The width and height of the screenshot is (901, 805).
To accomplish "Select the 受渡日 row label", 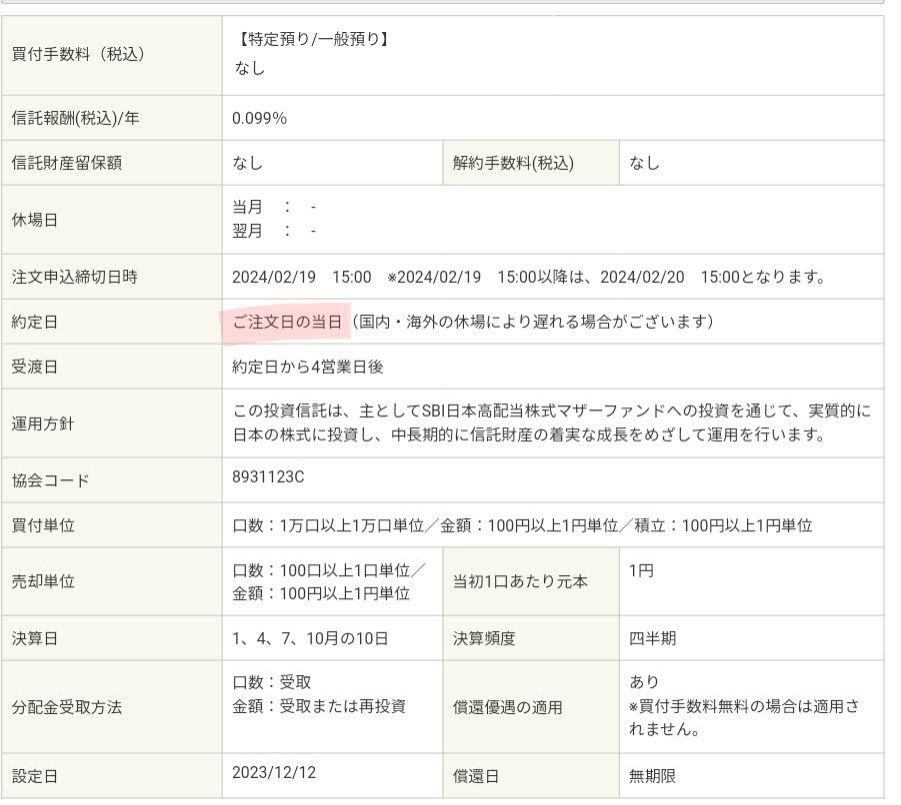I will pyautogui.click(x=34, y=367).
